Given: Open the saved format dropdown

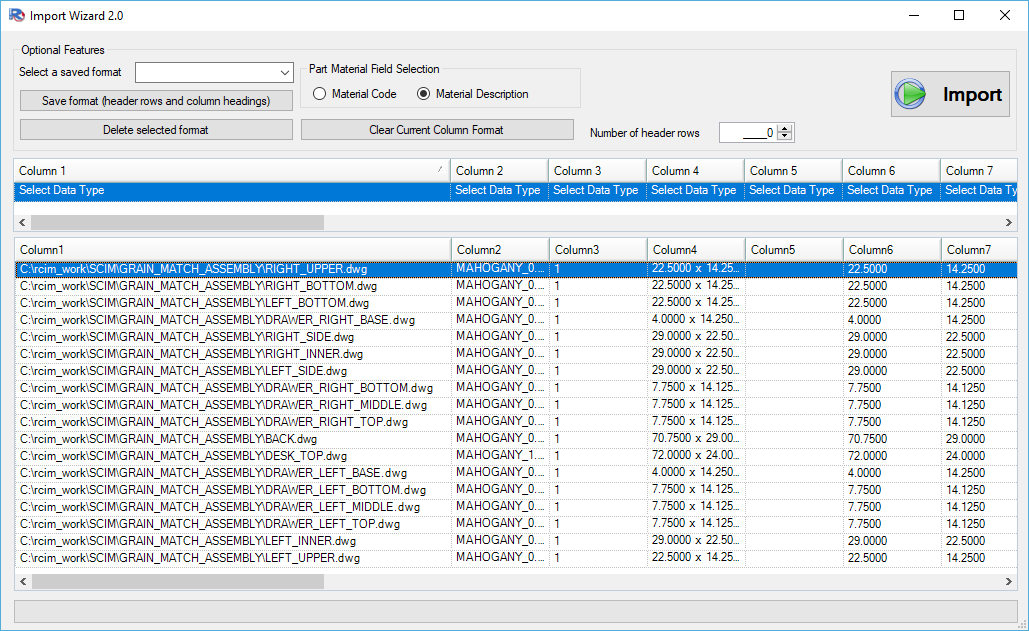Looking at the screenshot, I should [x=284, y=73].
